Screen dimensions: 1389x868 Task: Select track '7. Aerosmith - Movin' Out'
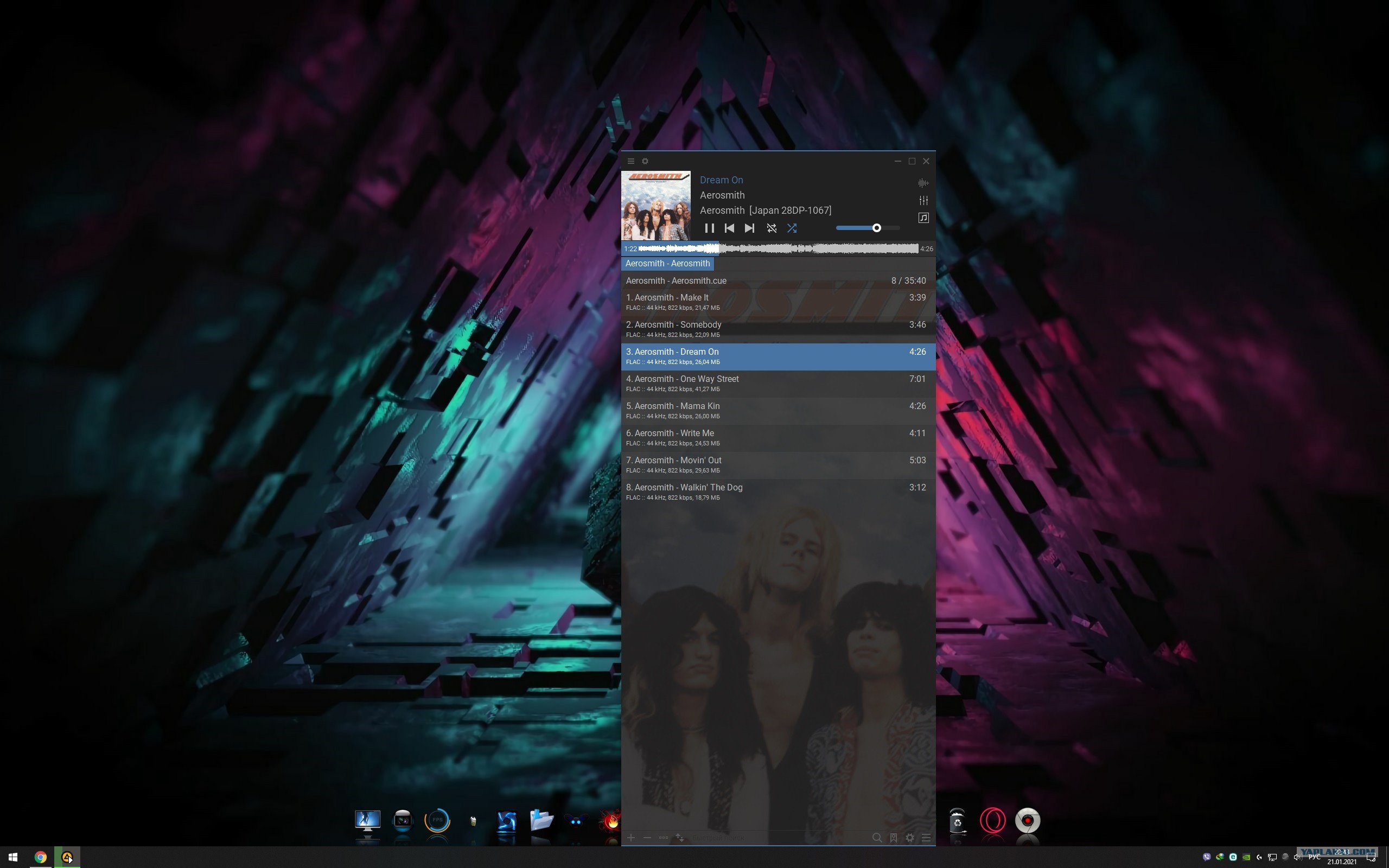[778, 465]
